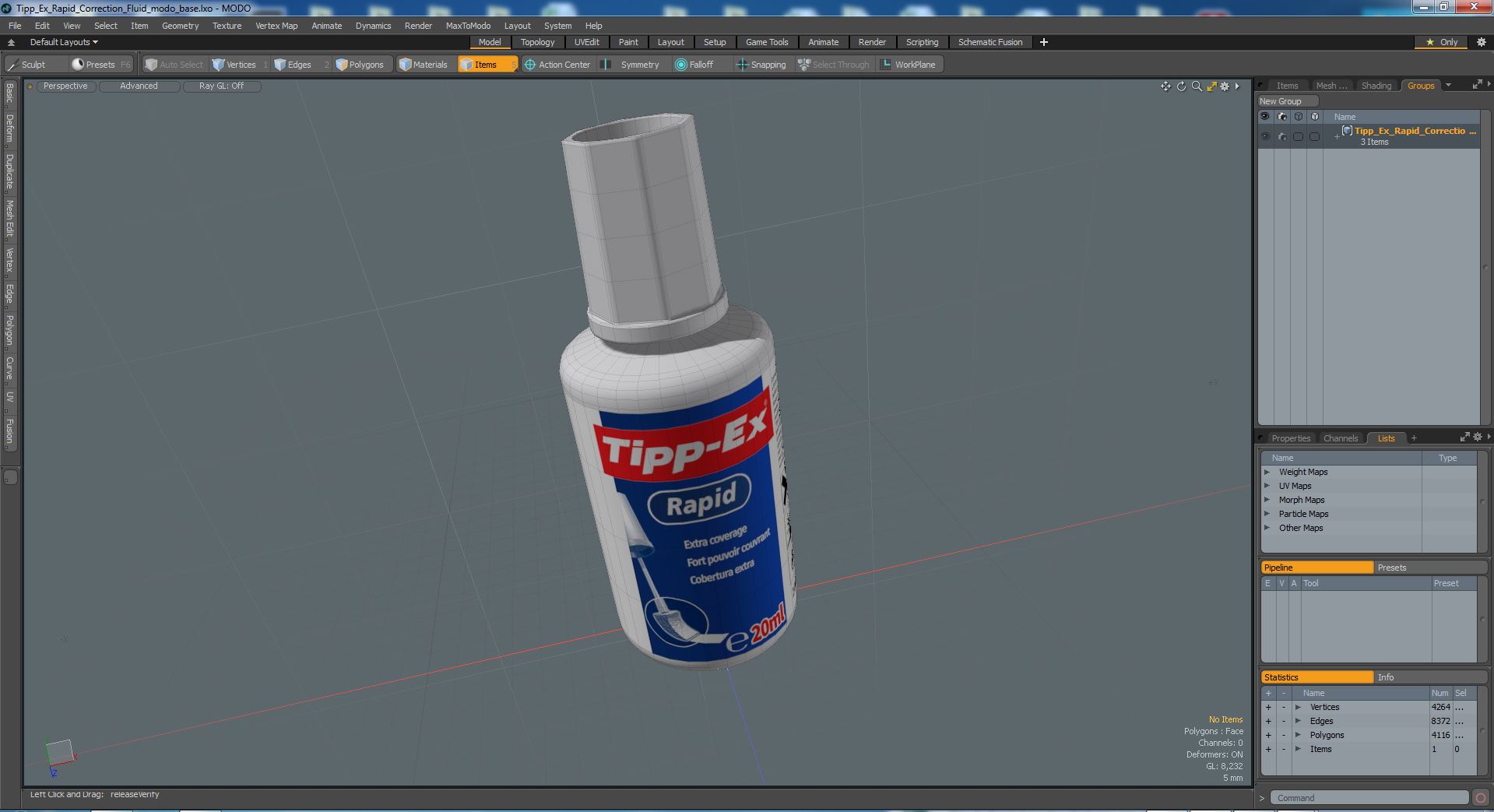
Task: Open the Presets browser button
Action: (100, 65)
